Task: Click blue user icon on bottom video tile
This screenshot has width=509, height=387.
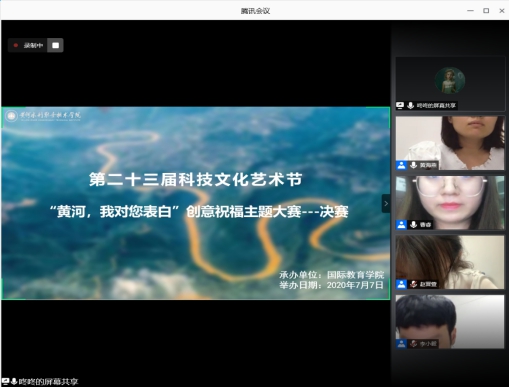Action: 401,344
